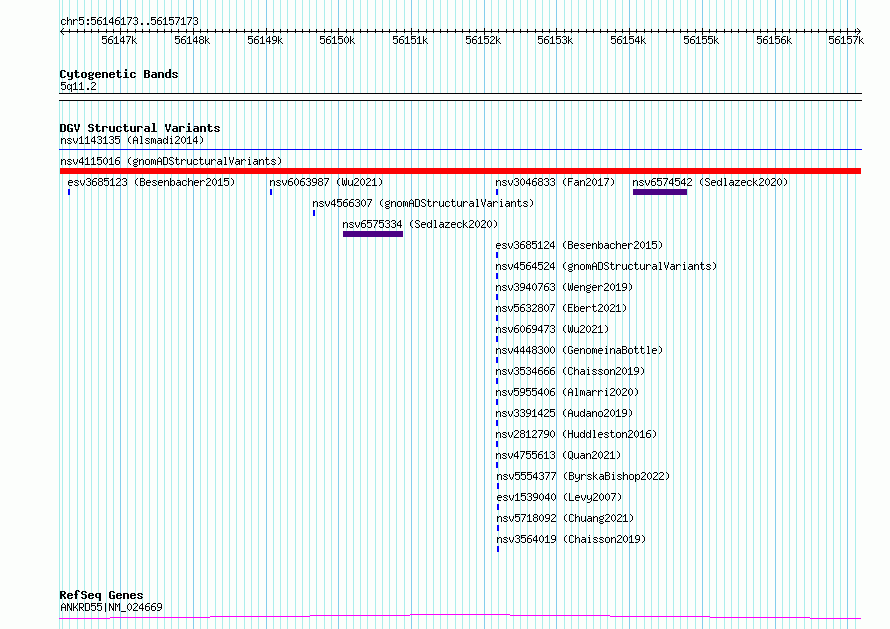Click nsv3940763 (Wenger2019) variant label
The width and height of the screenshot is (890, 629).
coord(564,287)
